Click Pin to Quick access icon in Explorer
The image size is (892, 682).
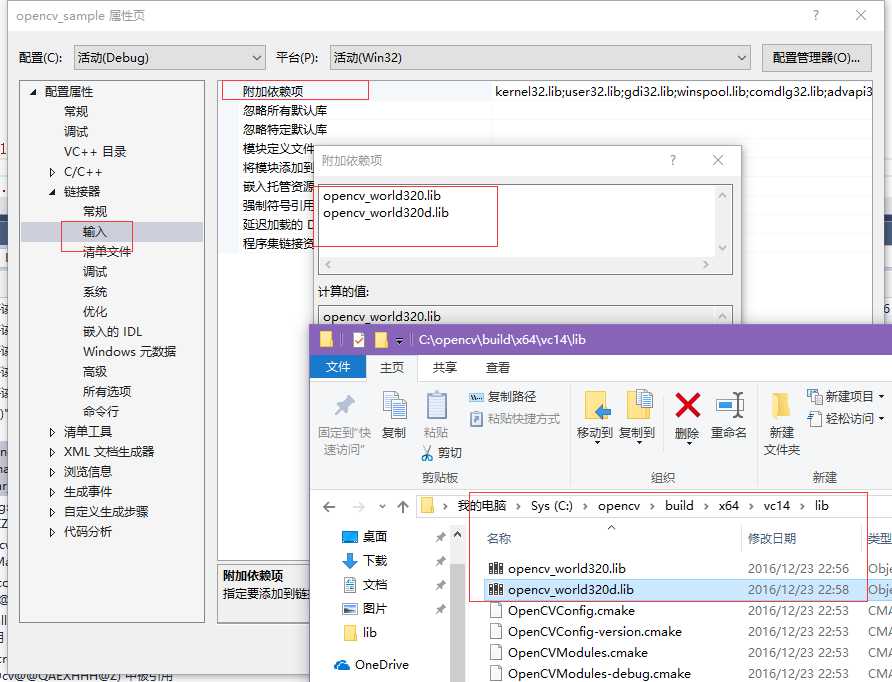345,406
